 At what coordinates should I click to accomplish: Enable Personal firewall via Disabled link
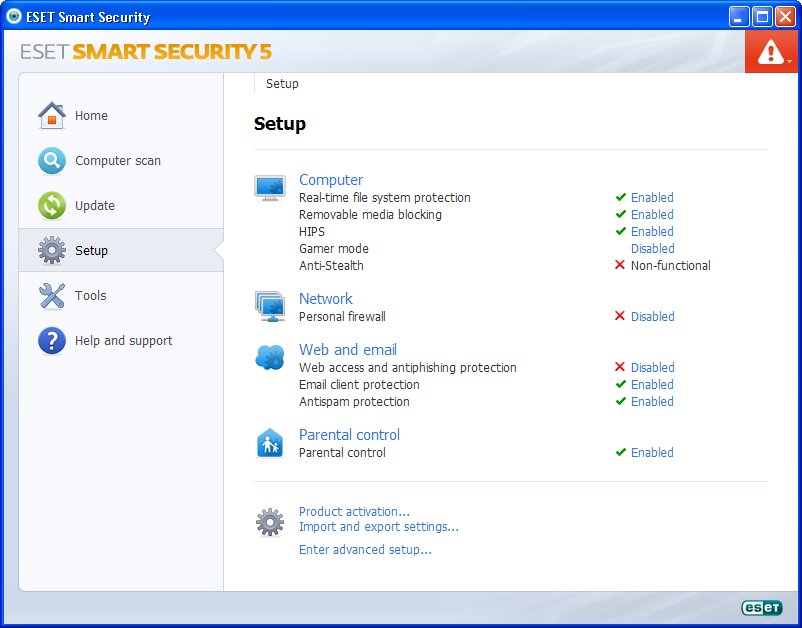click(653, 317)
